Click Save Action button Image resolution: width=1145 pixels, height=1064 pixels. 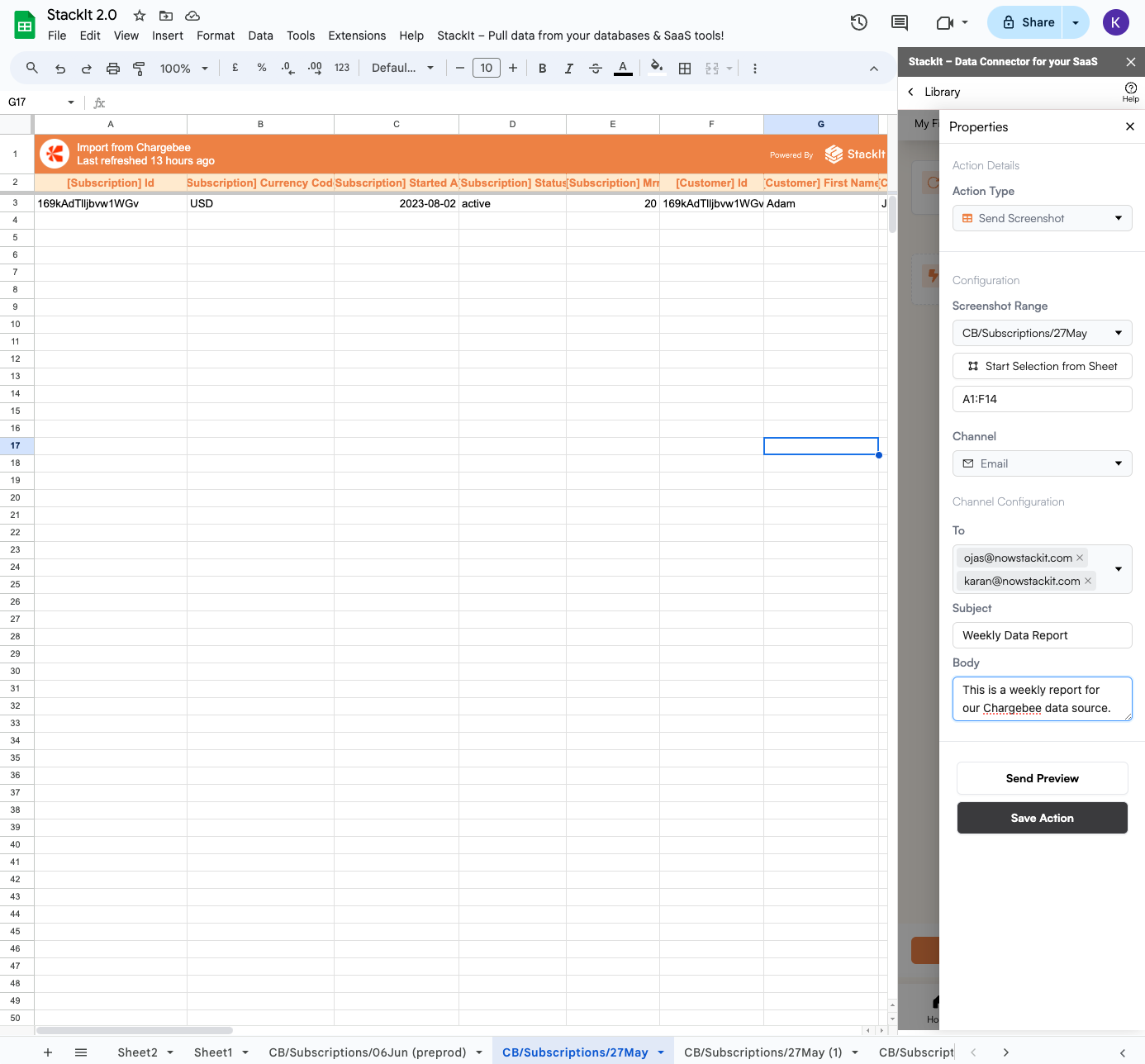point(1042,818)
